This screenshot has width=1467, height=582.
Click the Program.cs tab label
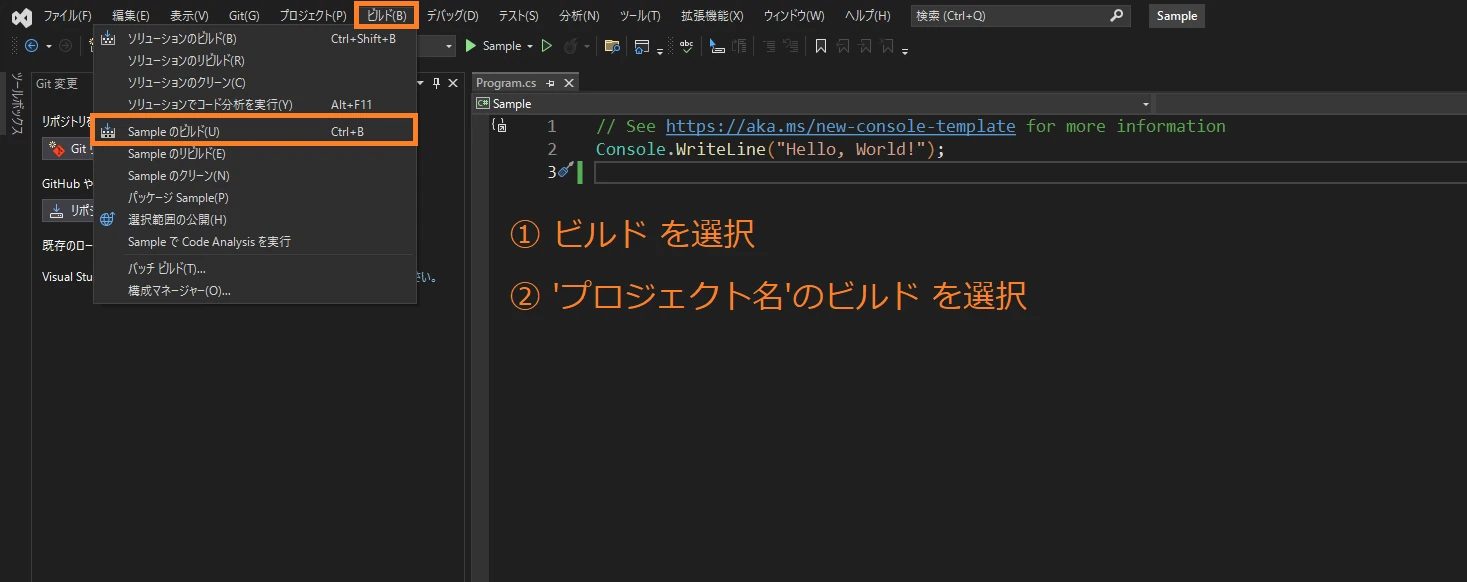pyautogui.click(x=506, y=83)
